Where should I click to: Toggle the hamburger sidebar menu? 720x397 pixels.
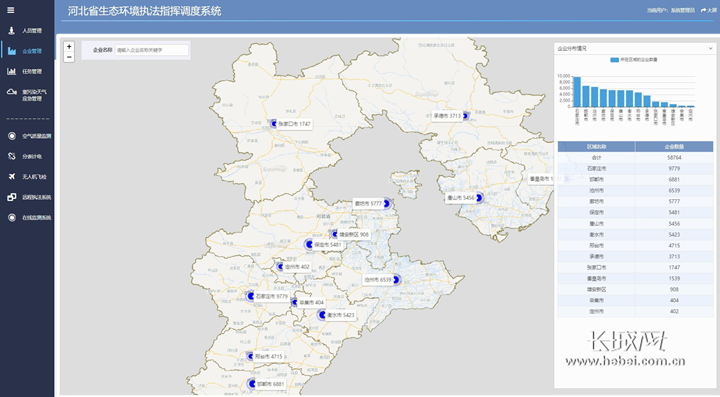(11, 10)
